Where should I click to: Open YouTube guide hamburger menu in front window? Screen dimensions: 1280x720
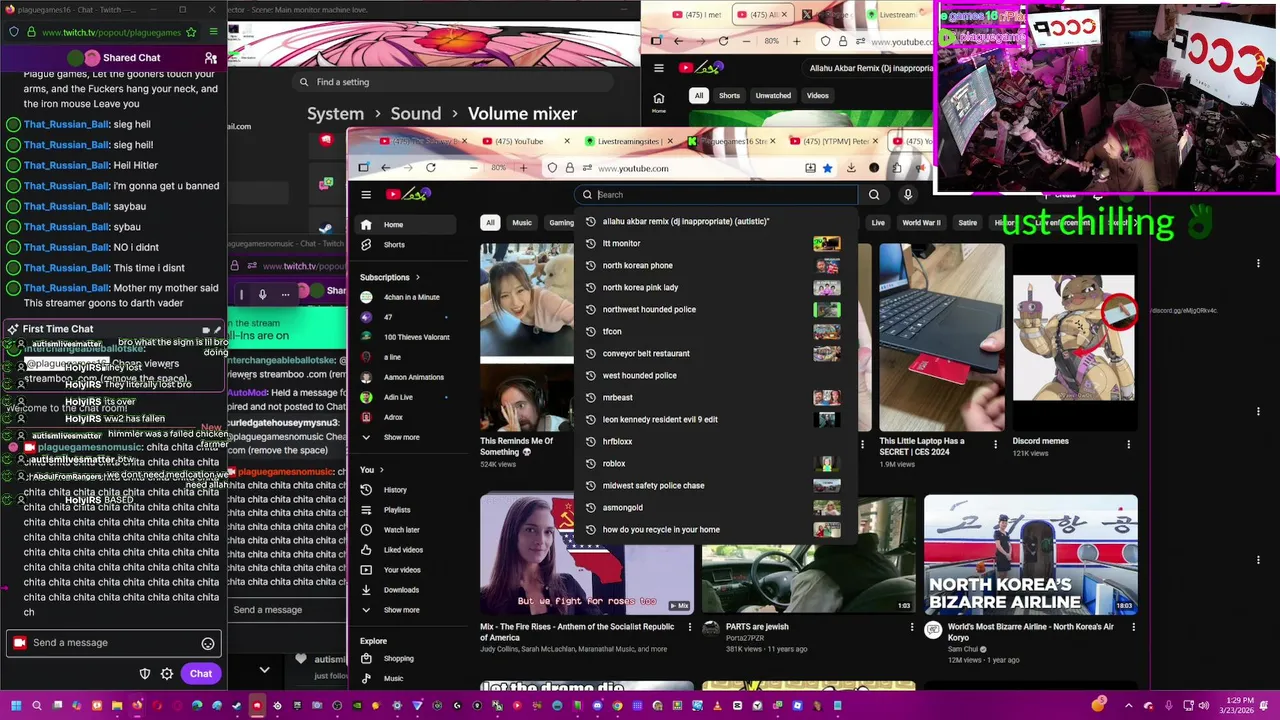pos(366,195)
